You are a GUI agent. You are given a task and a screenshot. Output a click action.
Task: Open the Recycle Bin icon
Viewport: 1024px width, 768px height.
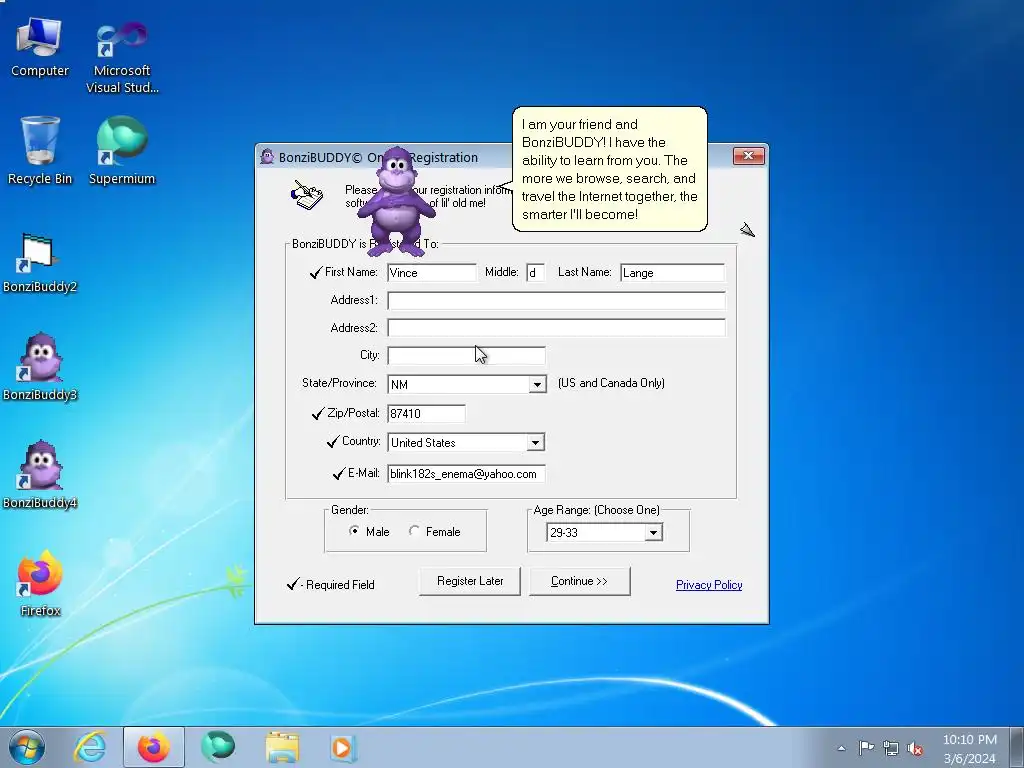point(40,150)
